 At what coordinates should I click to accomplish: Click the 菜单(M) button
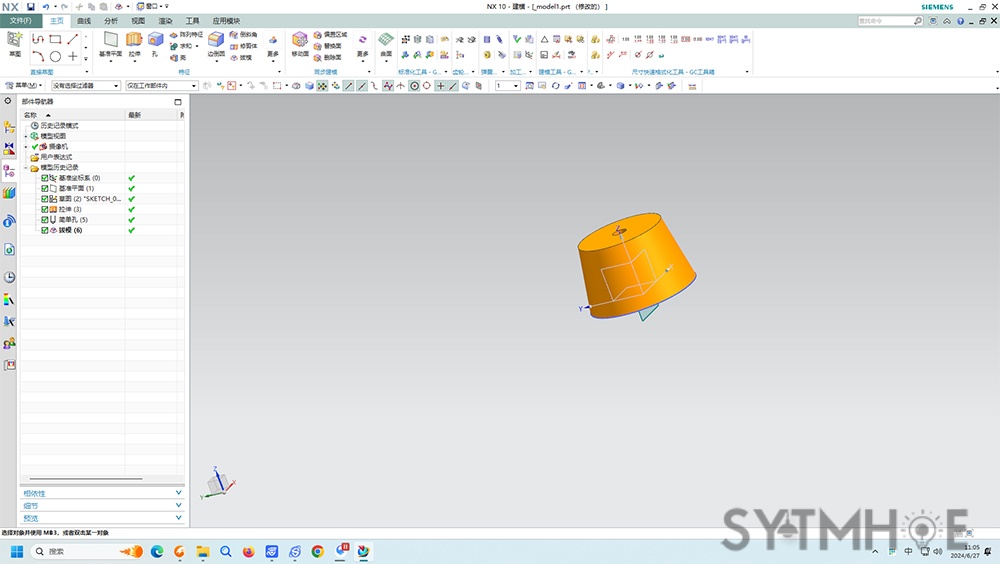click(24, 86)
